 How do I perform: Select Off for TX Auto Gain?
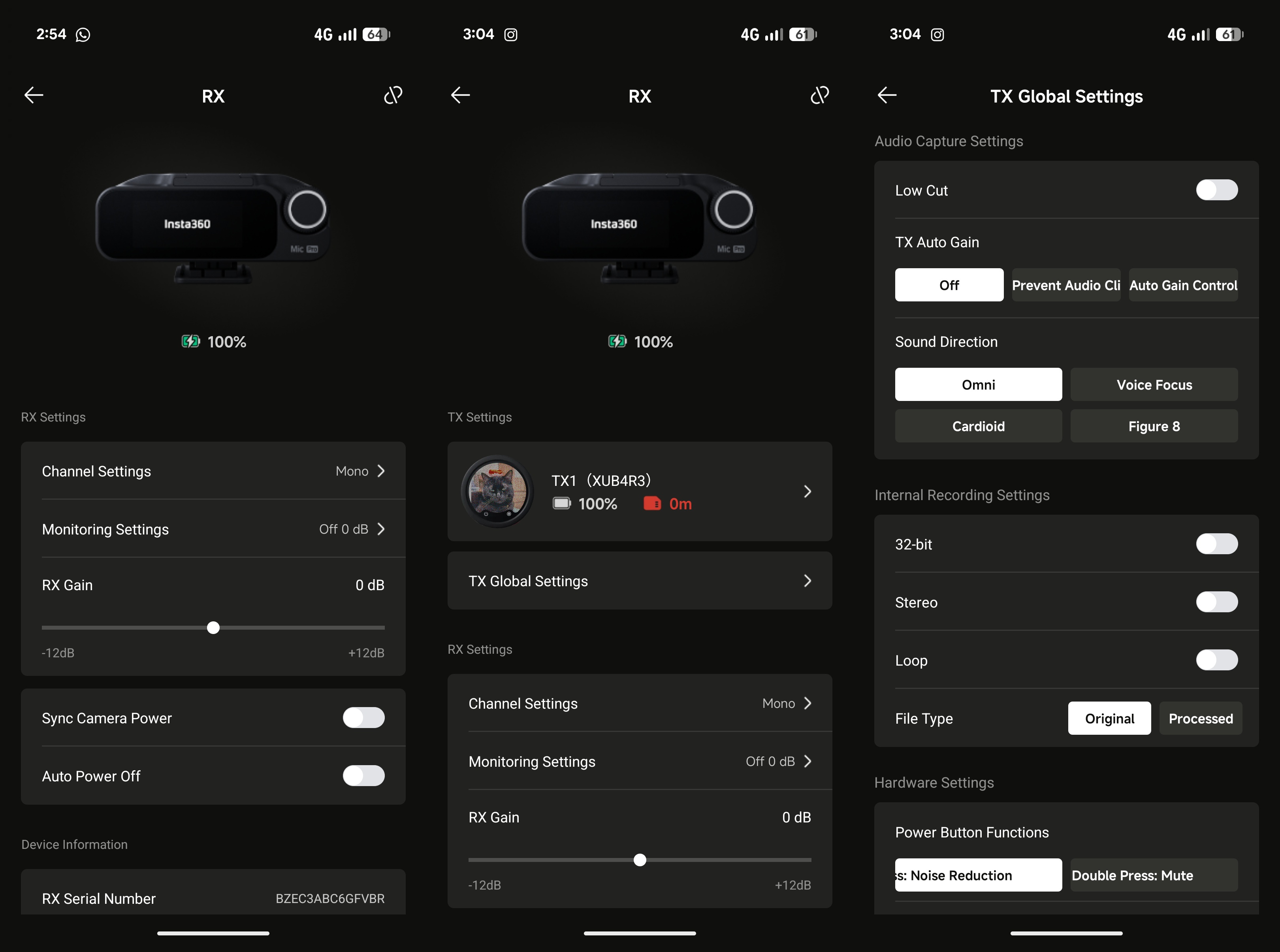949,285
